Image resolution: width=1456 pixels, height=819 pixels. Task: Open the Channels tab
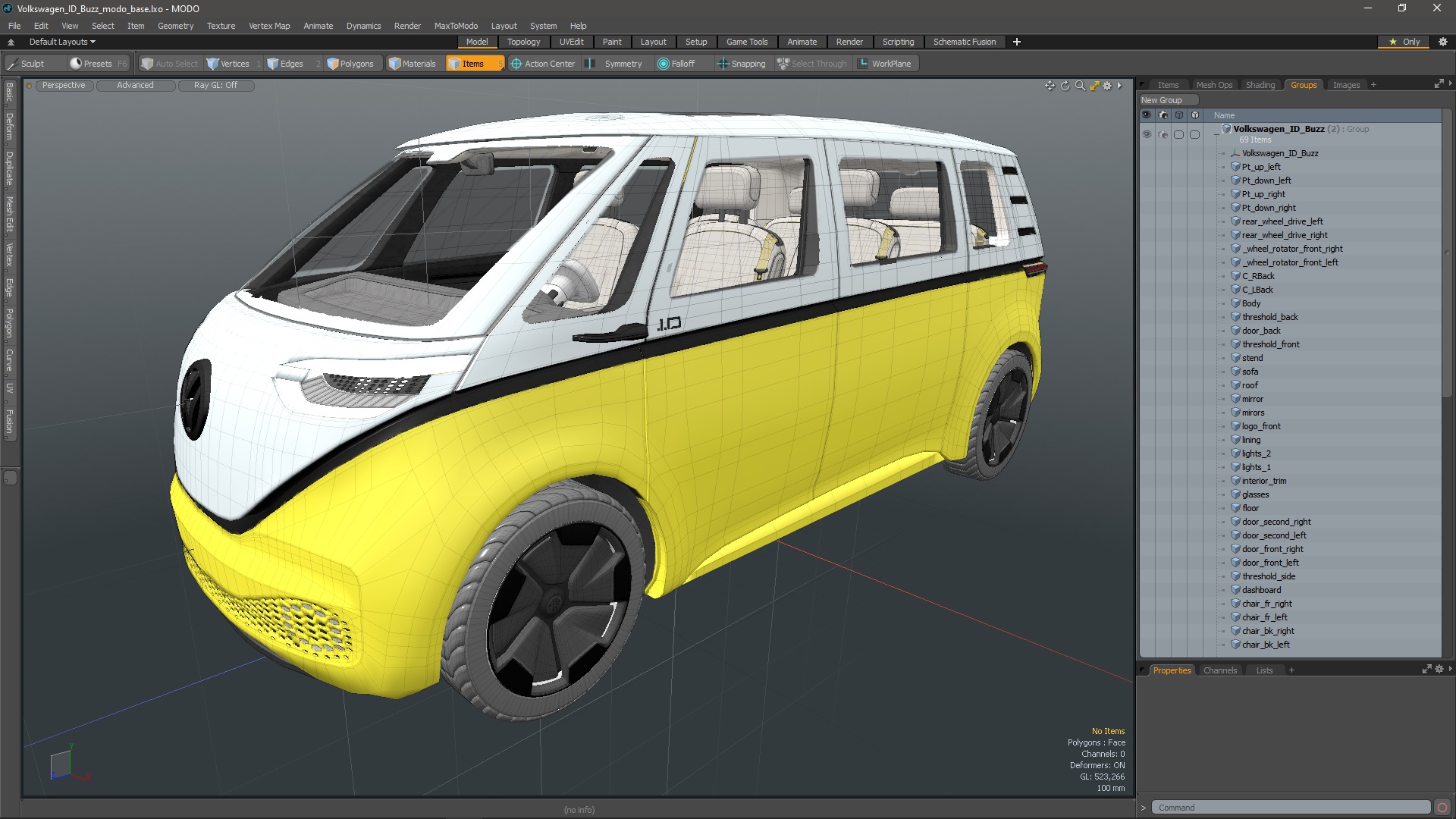pyautogui.click(x=1219, y=670)
